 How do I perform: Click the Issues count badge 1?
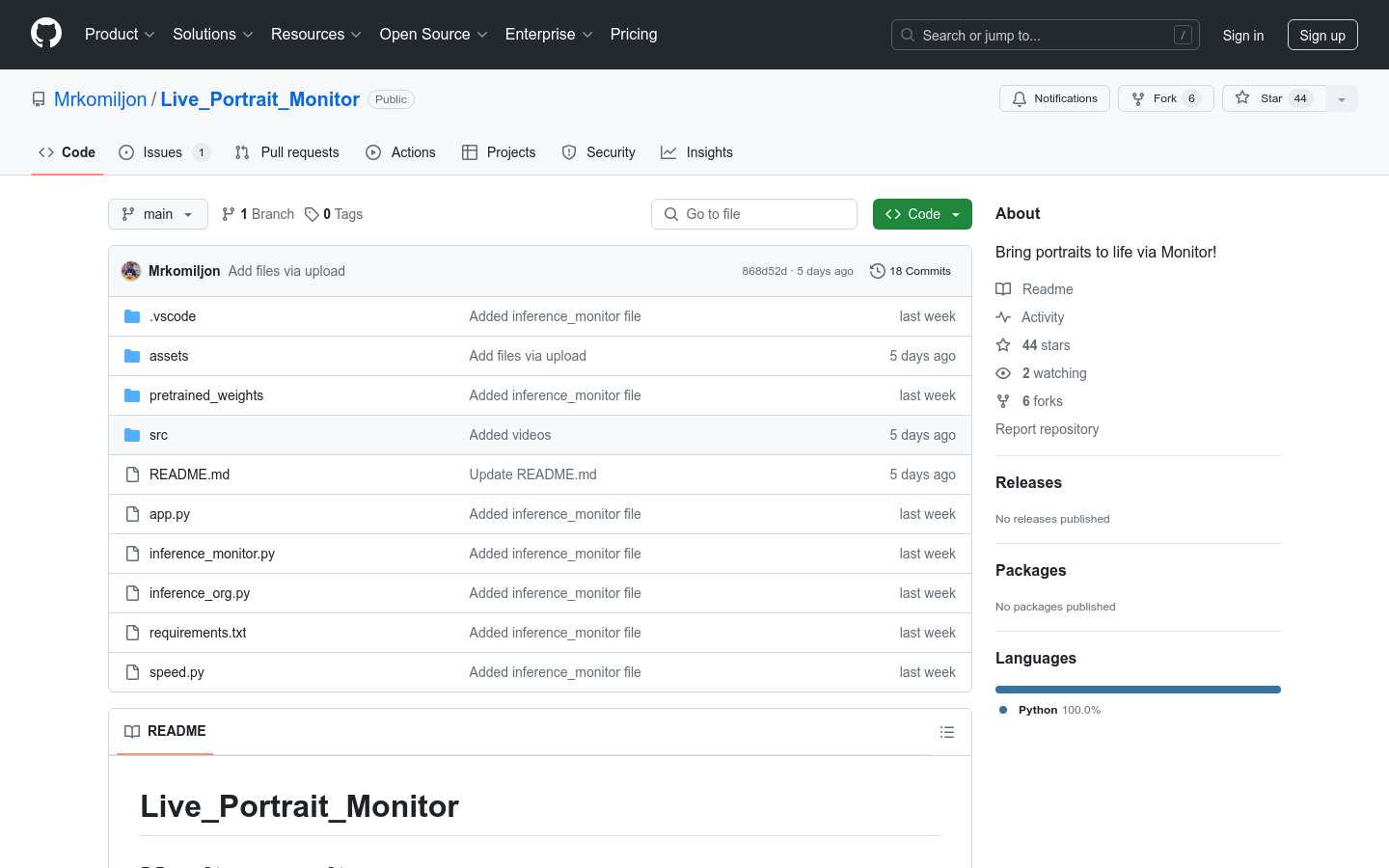[x=201, y=152]
